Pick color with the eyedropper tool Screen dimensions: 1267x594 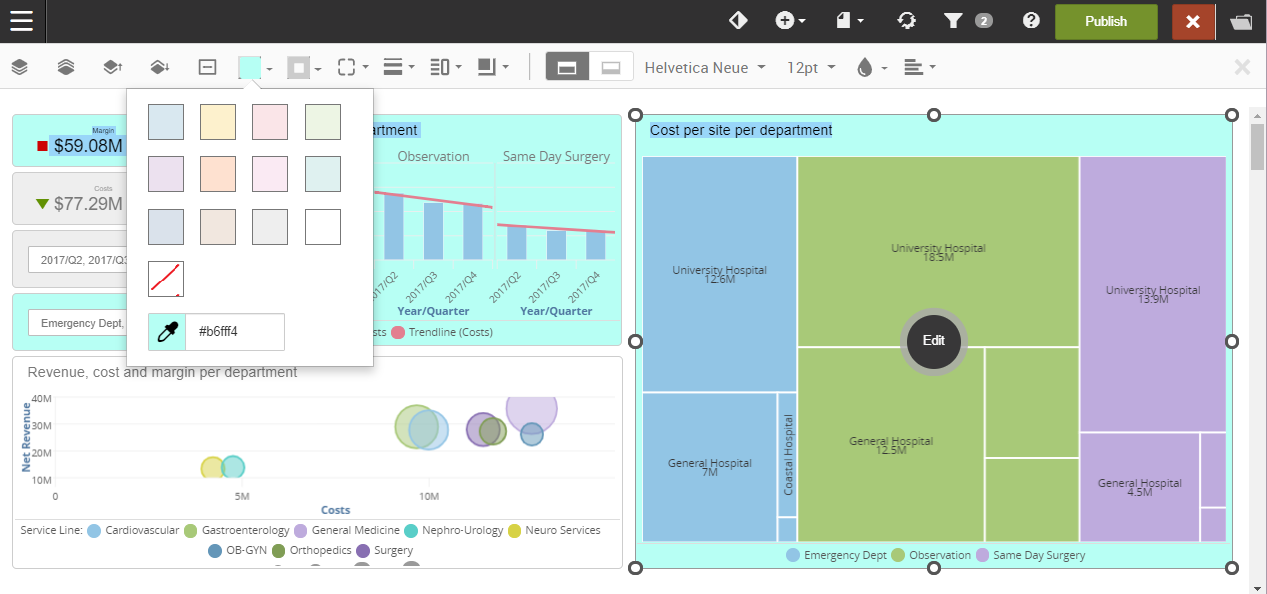[x=167, y=332]
